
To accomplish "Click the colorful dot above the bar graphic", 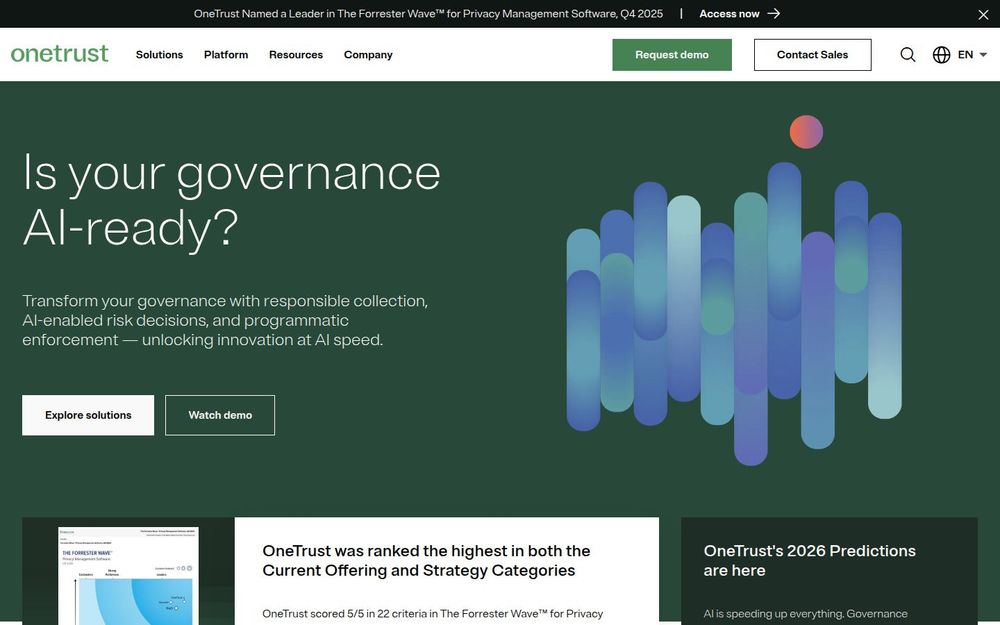I will point(806,131).
